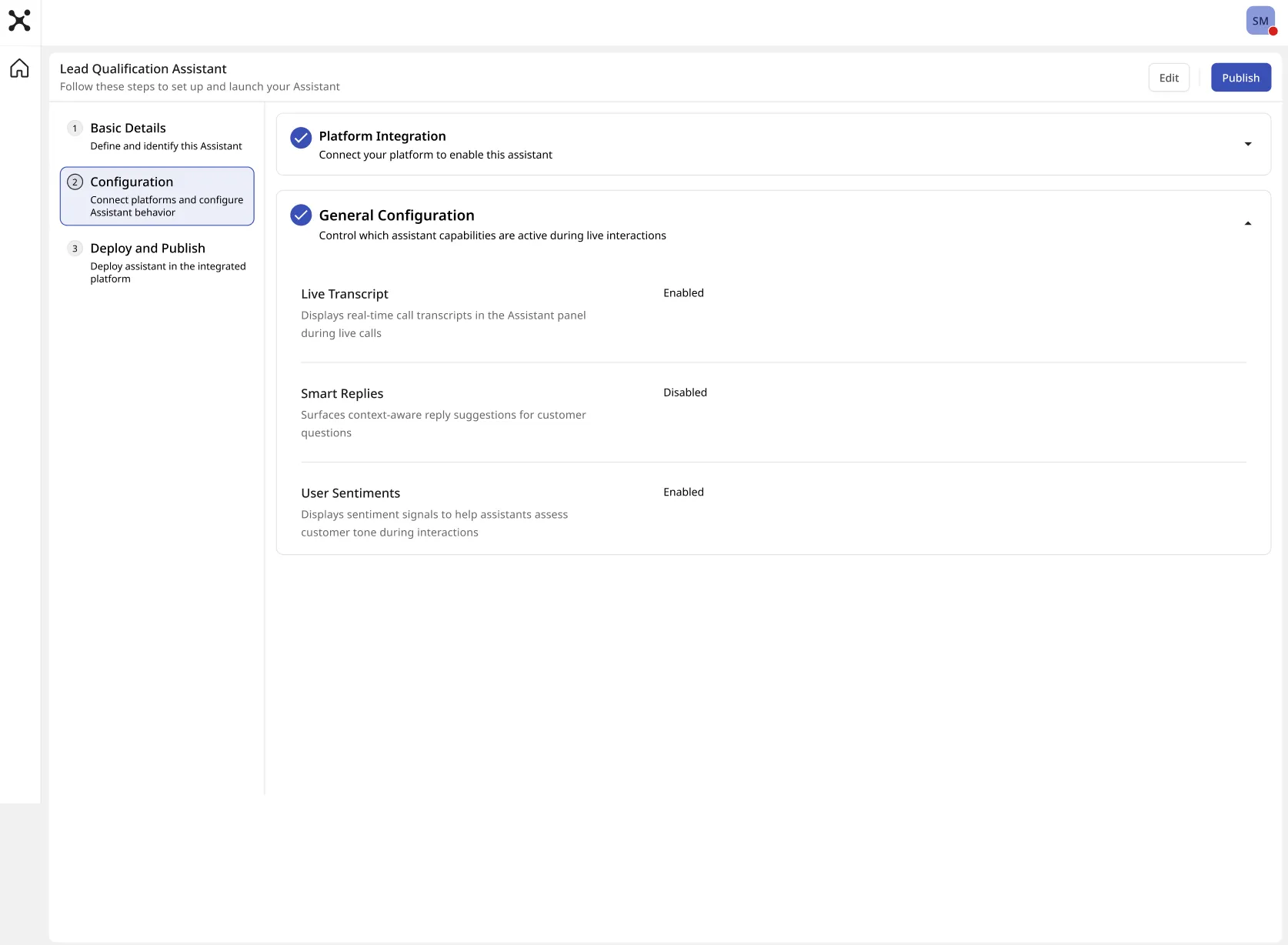This screenshot has width=1288, height=945.
Task: Click 'Follow these steps to set up' subtitle
Action: (x=200, y=87)
